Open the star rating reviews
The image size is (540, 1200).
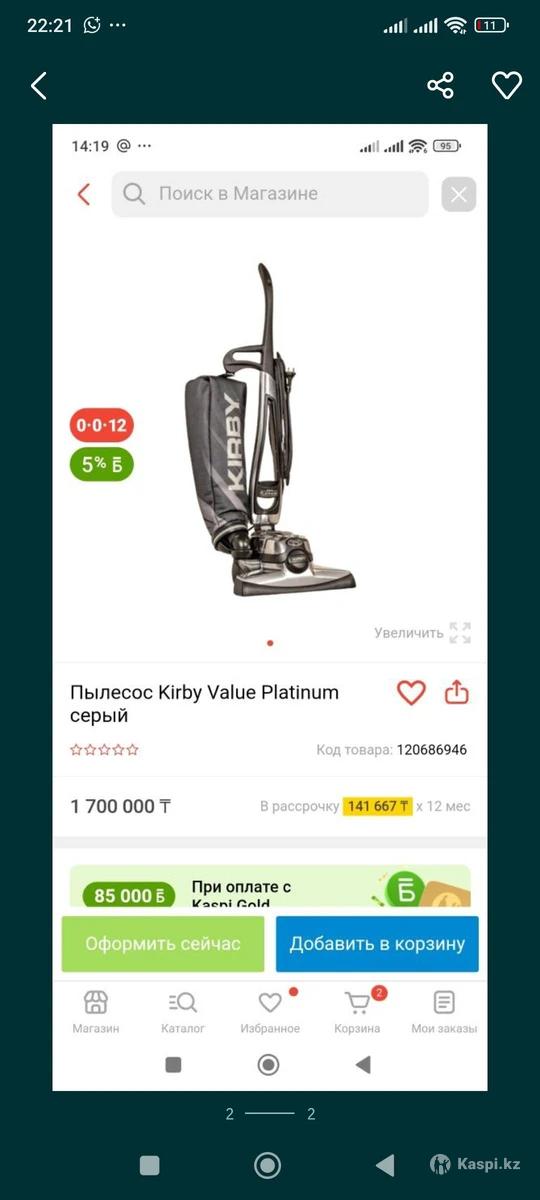(104, 750)
